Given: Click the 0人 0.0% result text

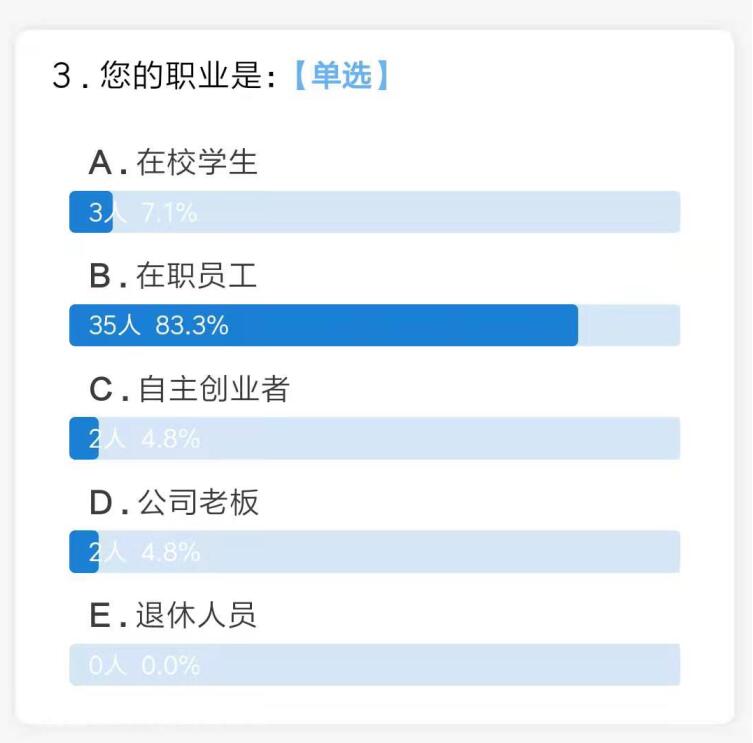Looking at the screenshot, I should click(x=144, y=665).
